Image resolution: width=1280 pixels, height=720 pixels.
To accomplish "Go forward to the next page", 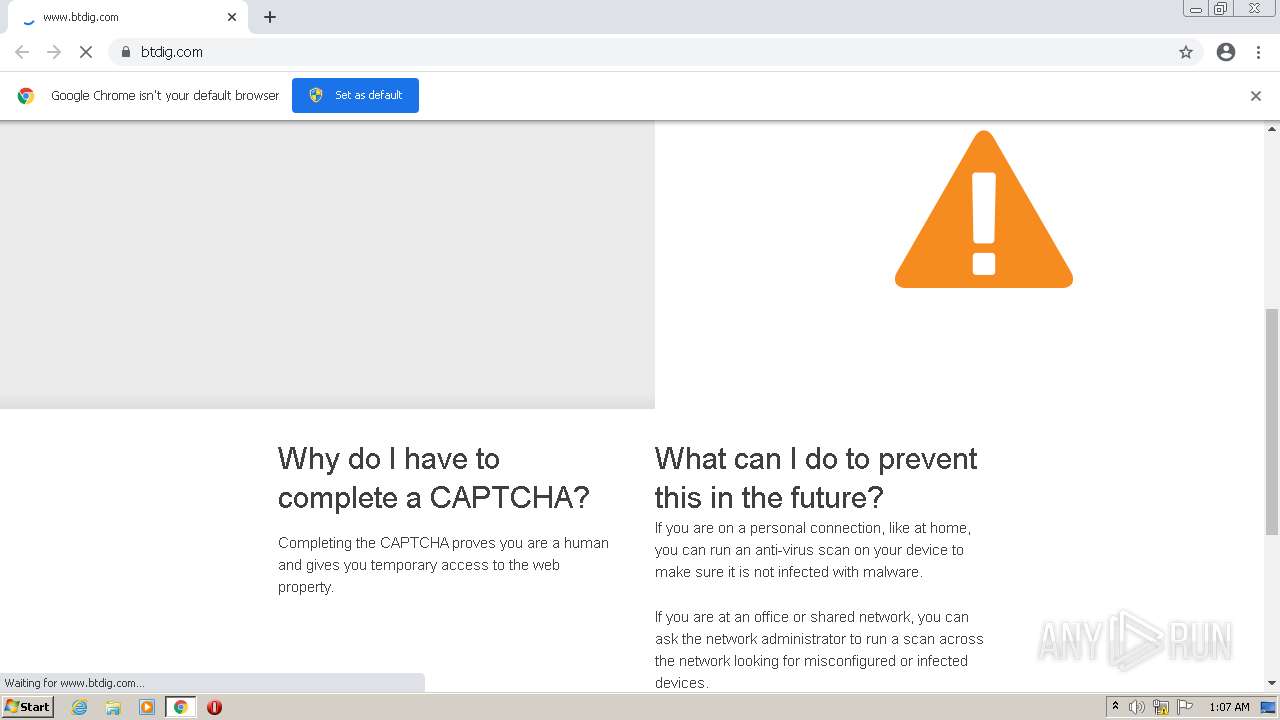I will (54, 52).
